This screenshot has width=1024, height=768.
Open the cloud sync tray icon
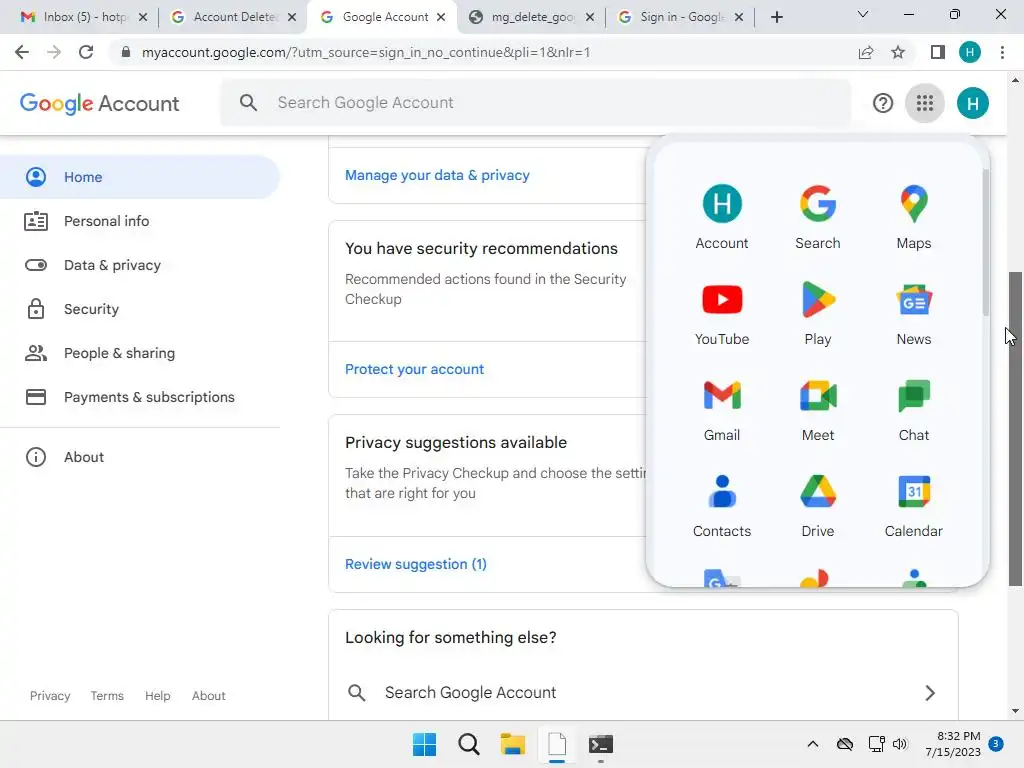pos(844,744)
